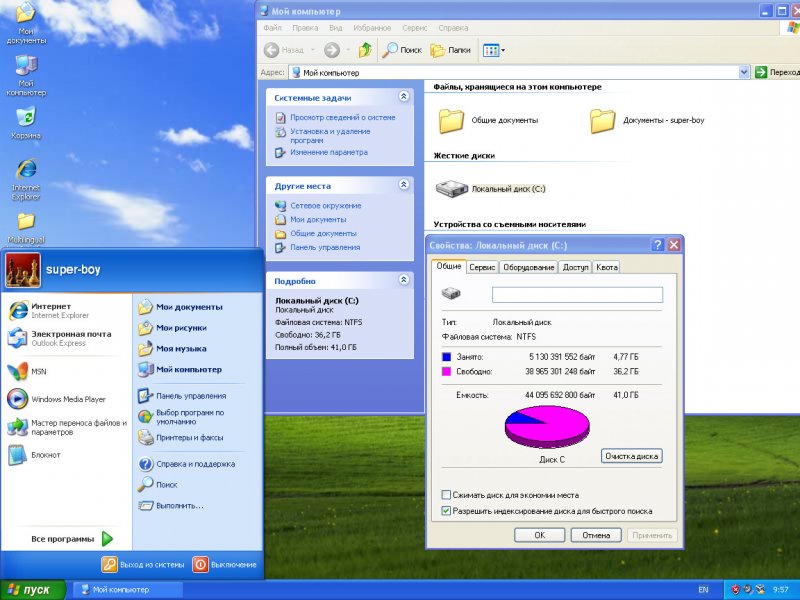The height and width of the screenshot is (600, 800).
Task: Open Files and Settings Transfer Wizard
Action: pos(67,428)
